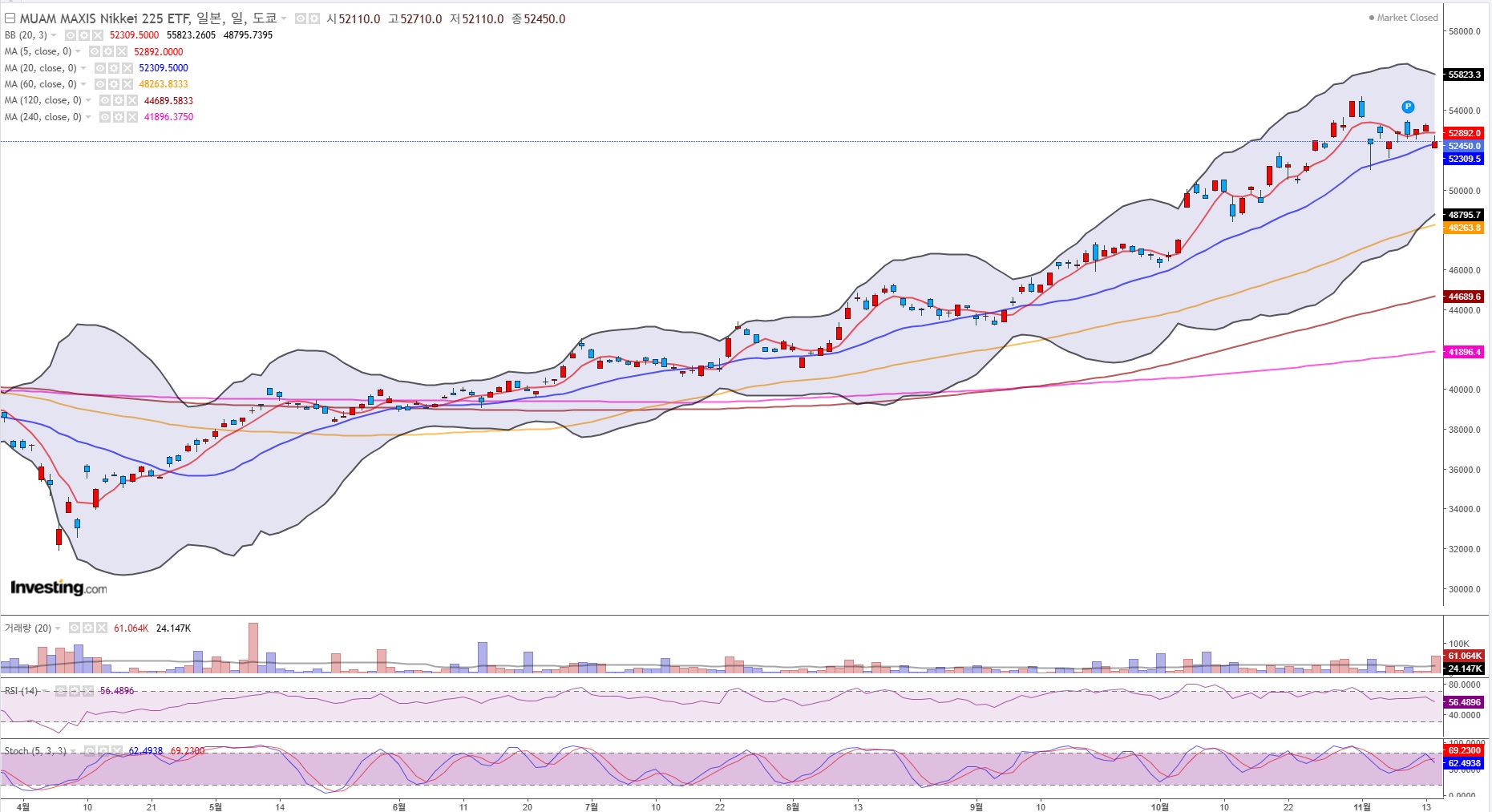Click the 11월 date label on time axis

(1362, 806)
